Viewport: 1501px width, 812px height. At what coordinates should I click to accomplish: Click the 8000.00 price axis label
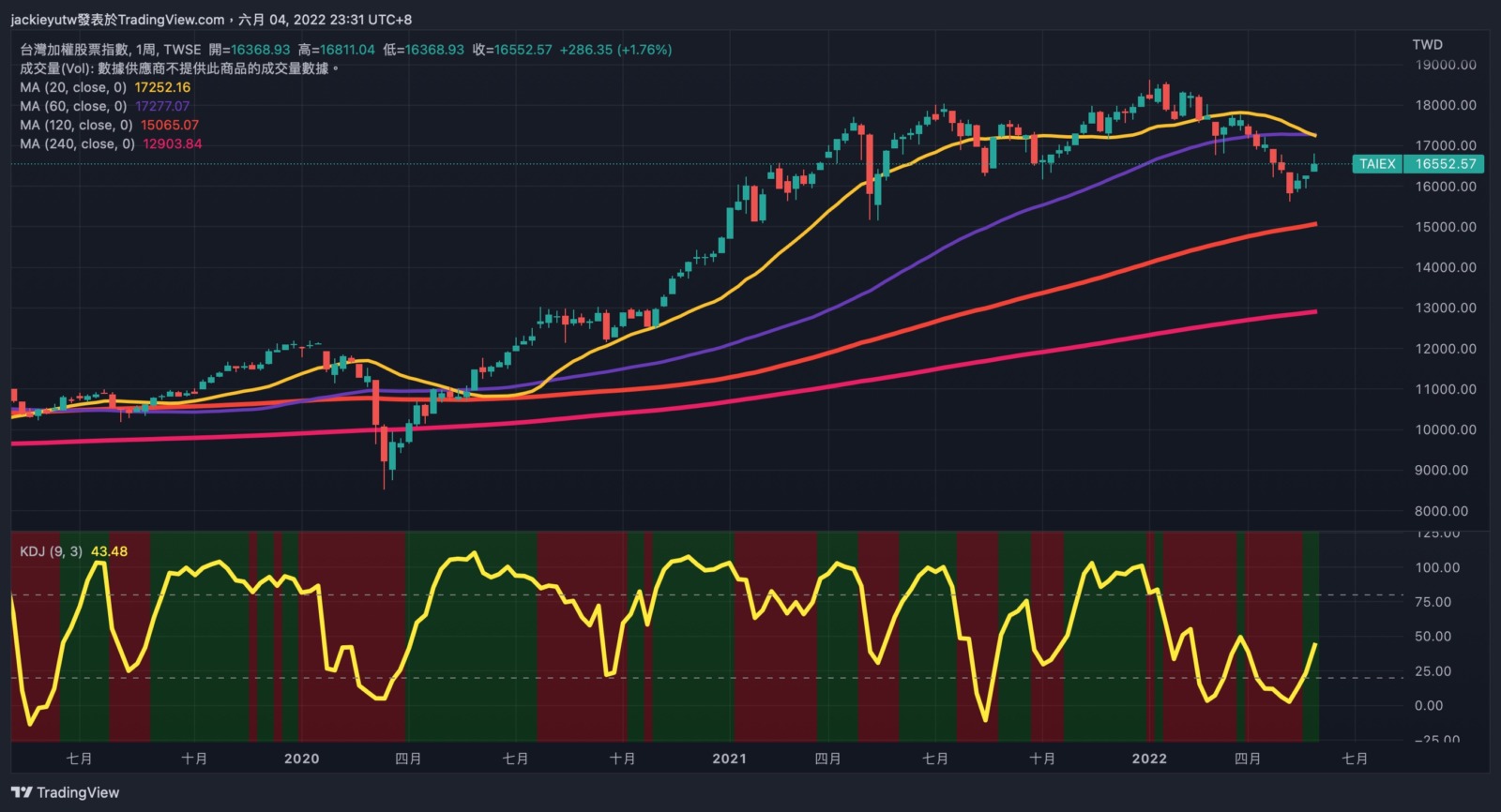coord(1441,511)
